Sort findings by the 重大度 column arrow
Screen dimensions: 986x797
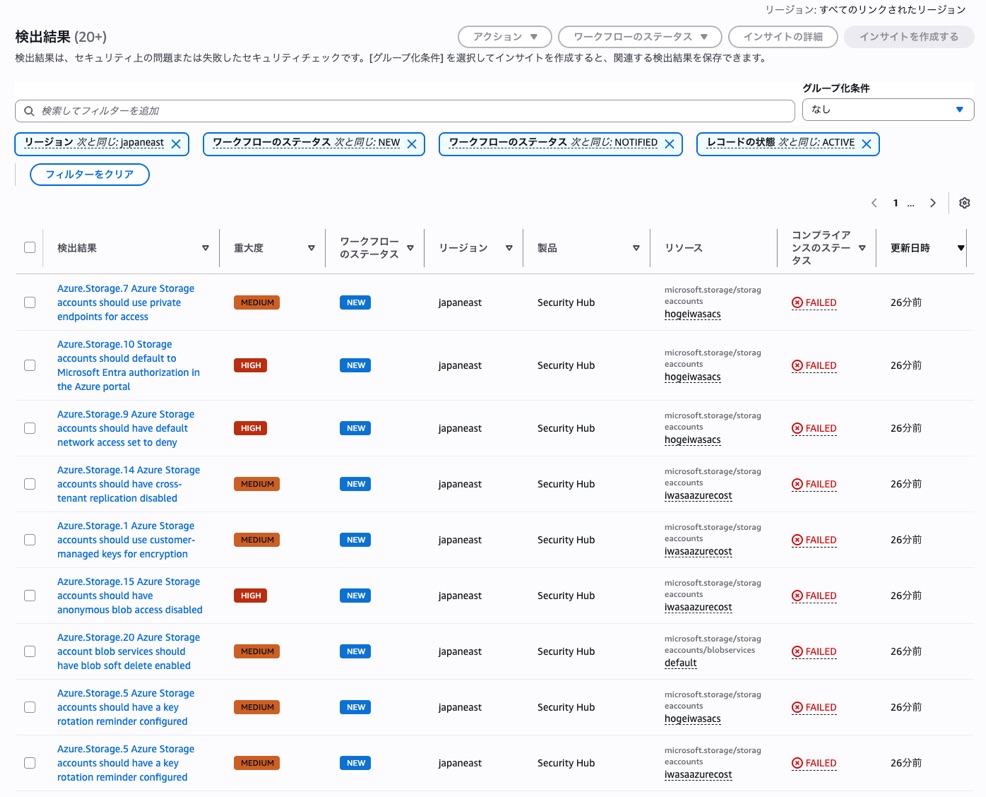(x=311, y=248)
